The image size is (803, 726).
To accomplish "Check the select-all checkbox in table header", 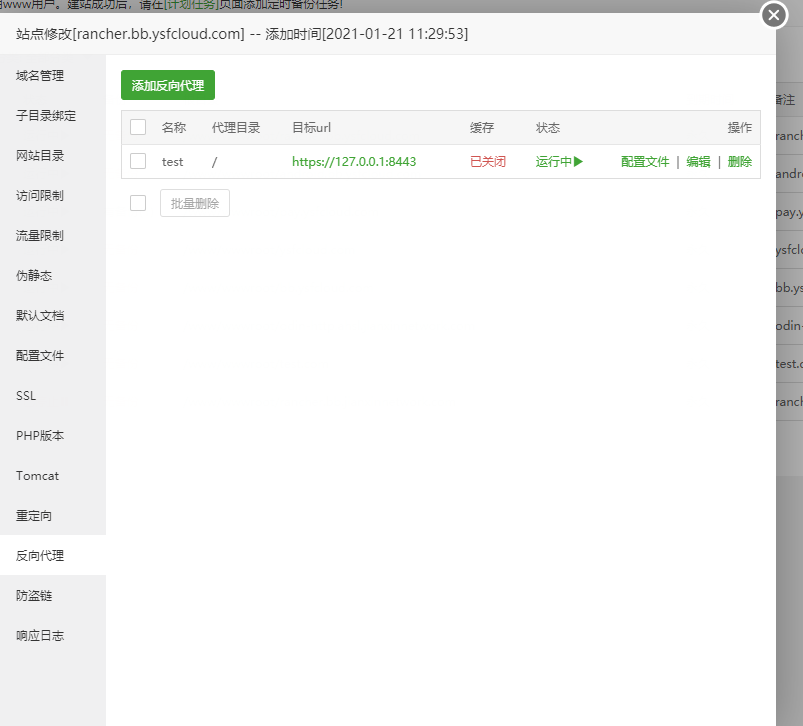I will [137, 127].
